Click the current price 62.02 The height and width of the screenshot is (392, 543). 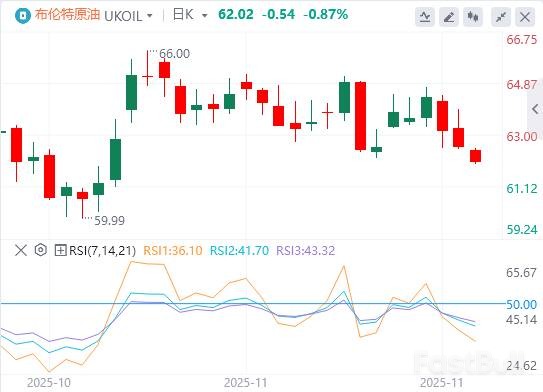click(x=236, y=15)
